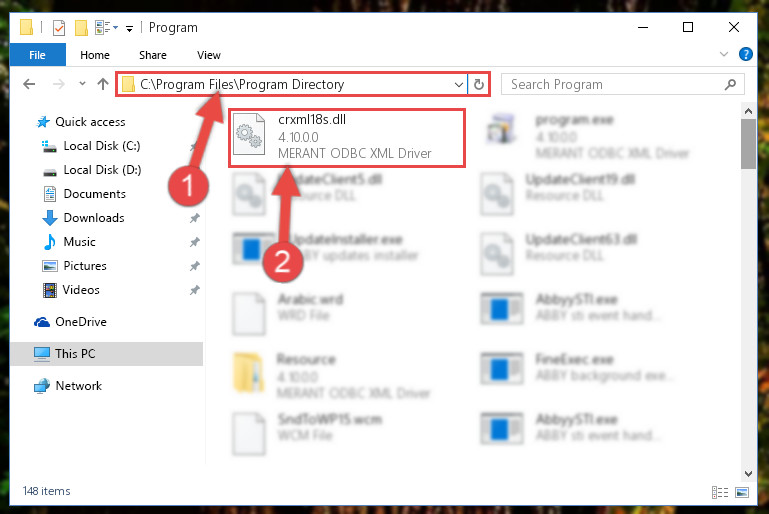Open the Share ribbon tab
The width and height of the screenshot is (769, 514).
[x=153, y=55]
